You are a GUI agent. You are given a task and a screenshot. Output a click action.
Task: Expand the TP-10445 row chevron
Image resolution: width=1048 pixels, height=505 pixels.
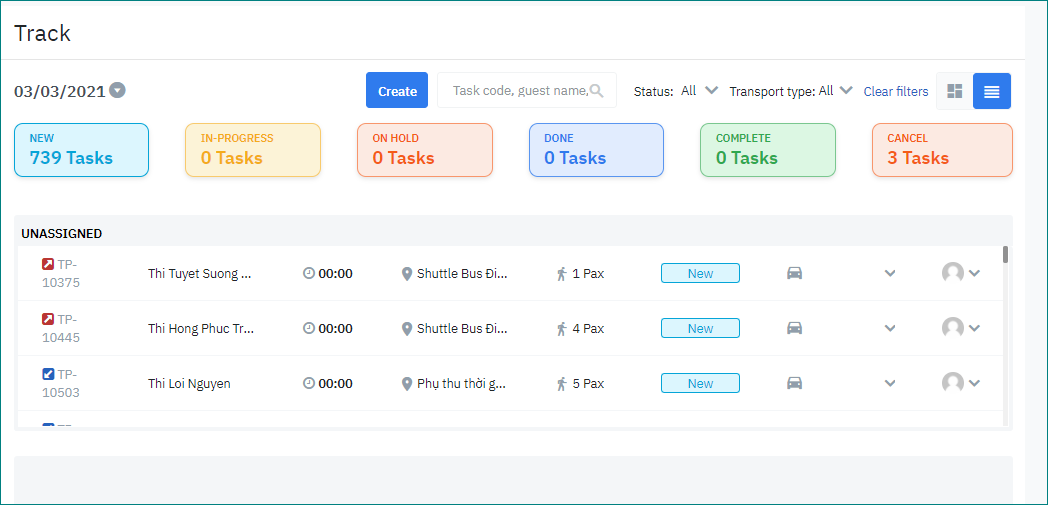[890, 328]
